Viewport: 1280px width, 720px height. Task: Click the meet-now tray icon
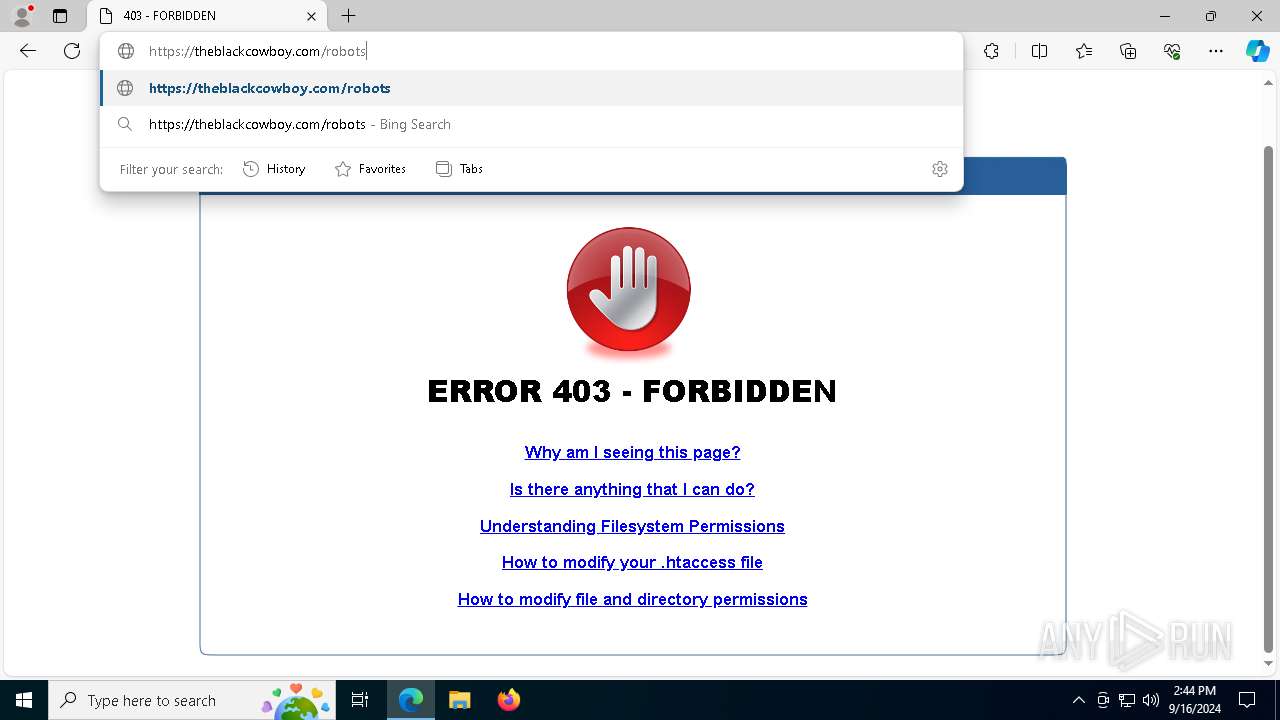click(1103, 700)
